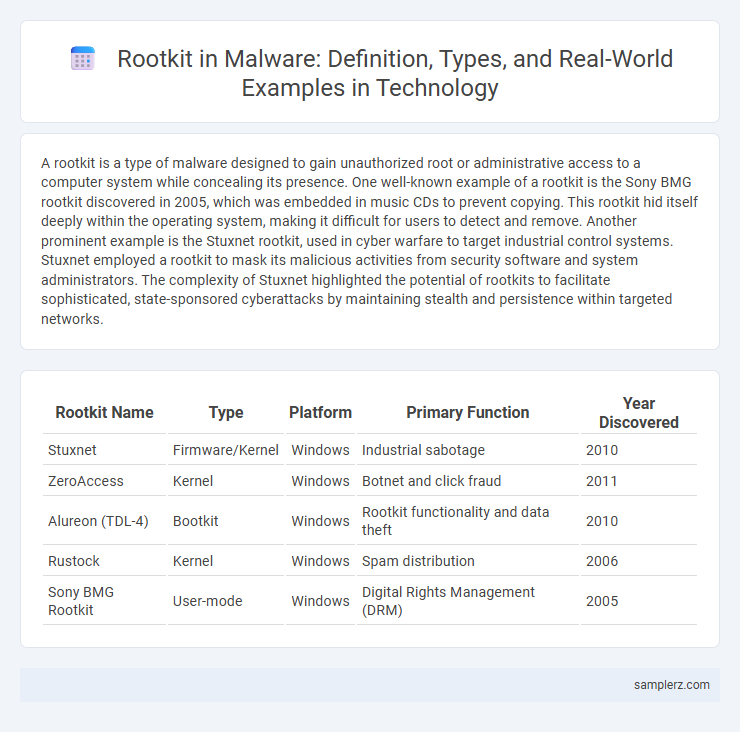Click the Windows cell in Sony BMG row

pos(320,601)
